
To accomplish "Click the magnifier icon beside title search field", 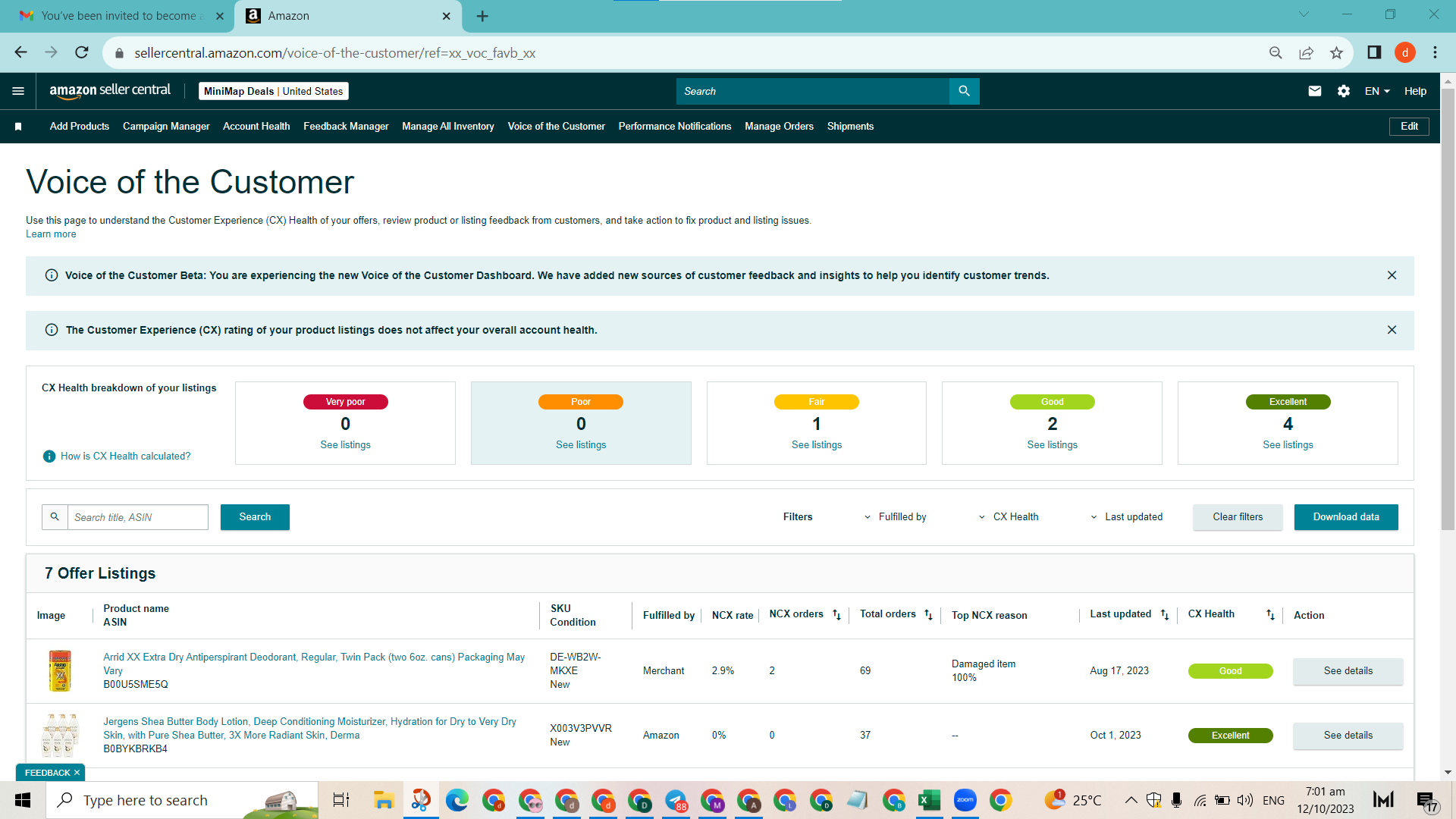I will coord(55,517).
